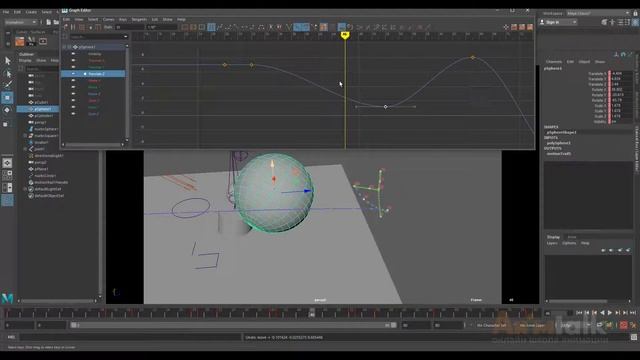Click the Translate X value field in Channel Box
The image size is (640, 360).
coord(622,74)
